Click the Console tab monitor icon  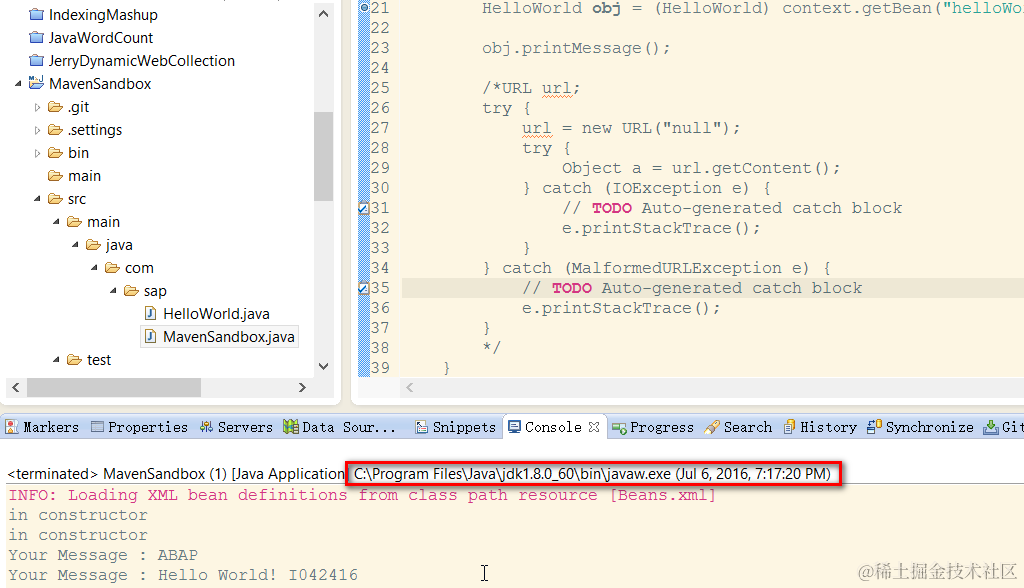[515, 427]
